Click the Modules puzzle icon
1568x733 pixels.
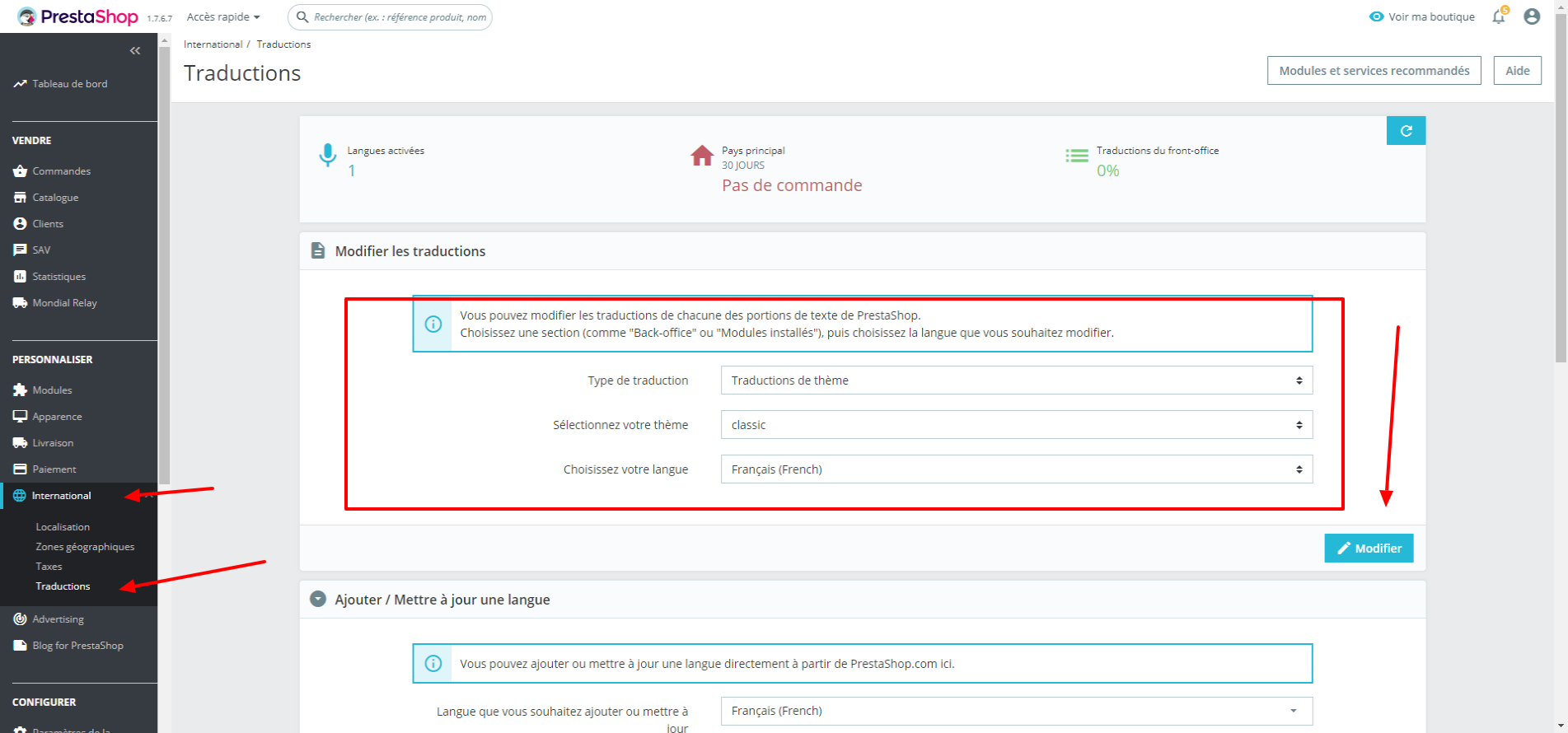(21, 390)
